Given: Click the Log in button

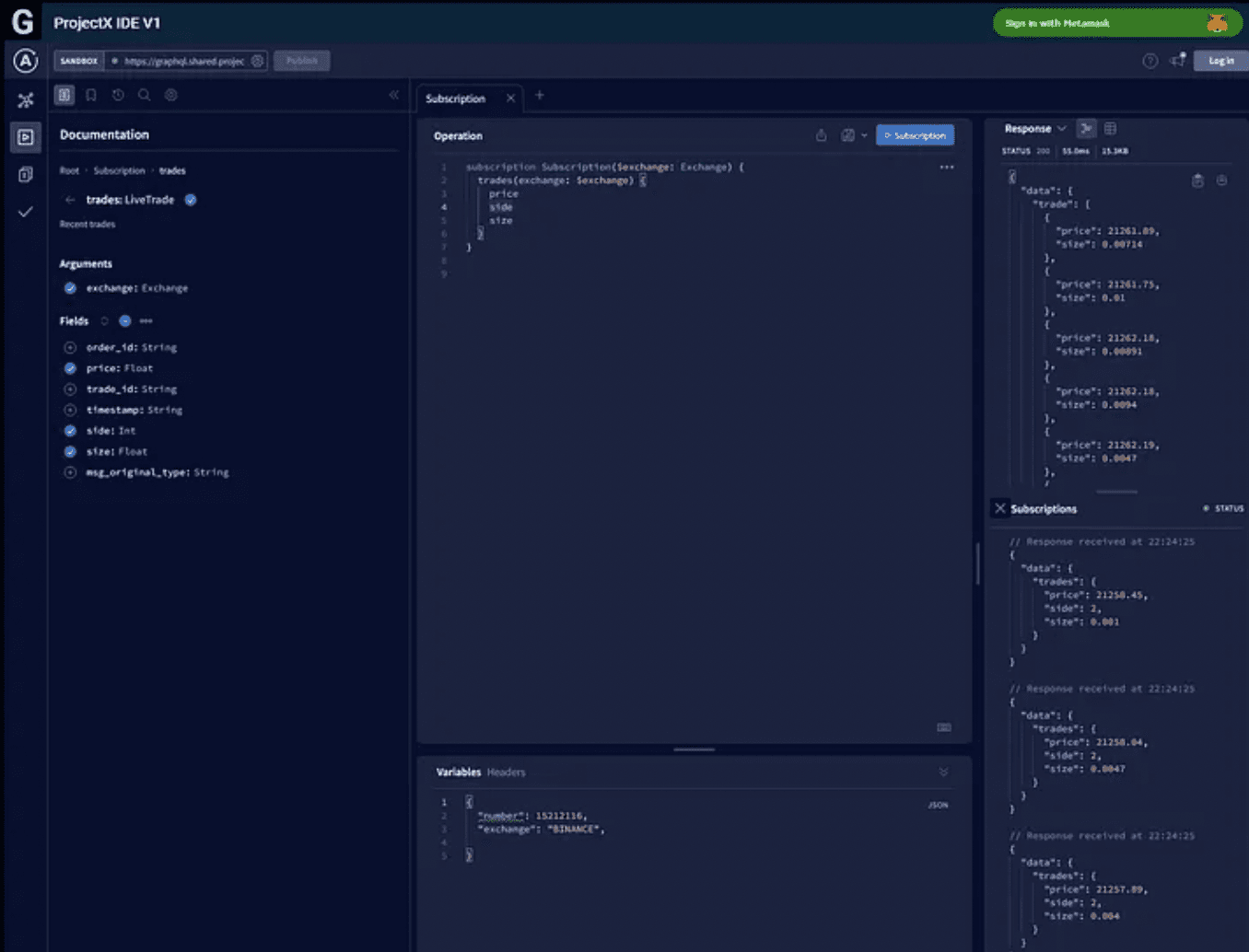Looking at the screenshot, I should tap(1220, 61).
